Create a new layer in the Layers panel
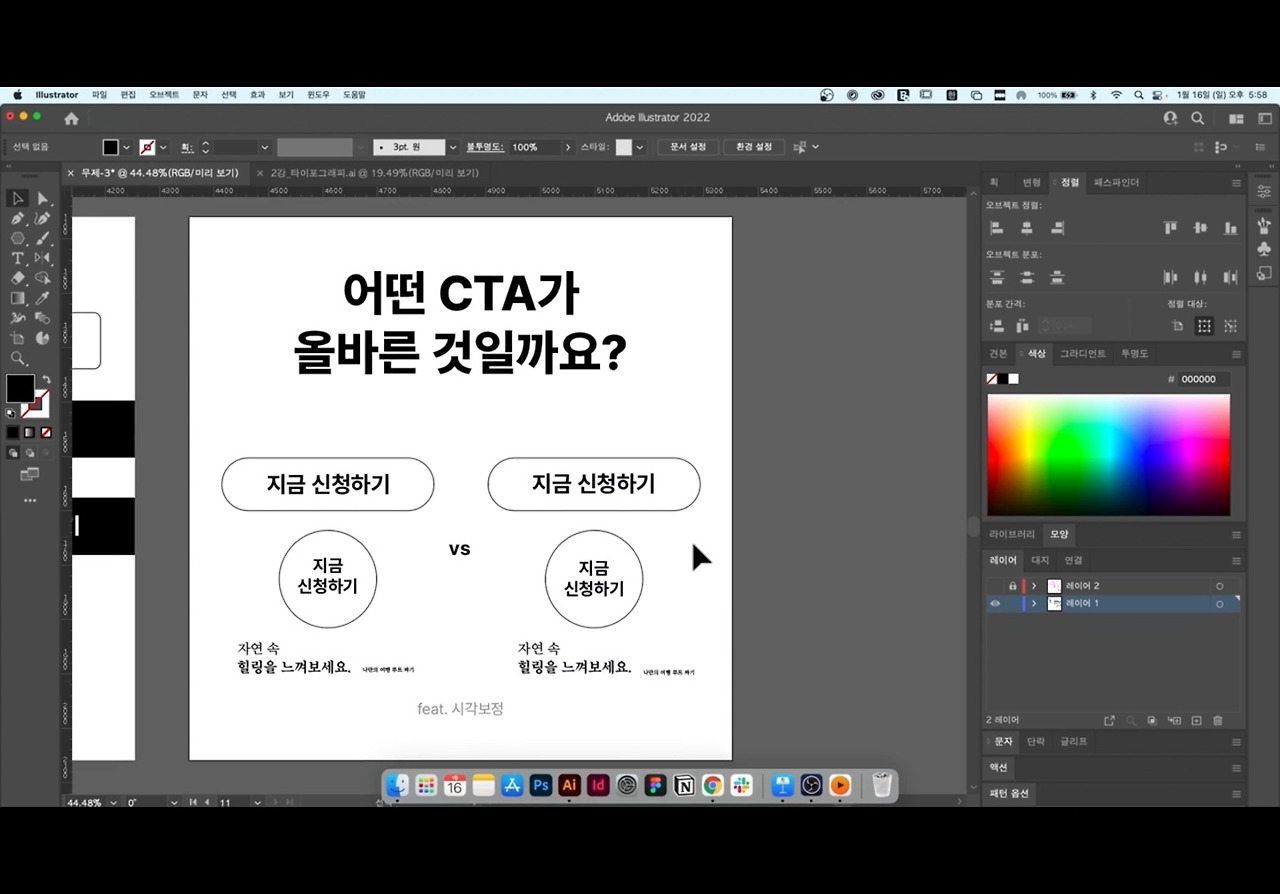Image resolution: width=1280 pixels, height=894 pixels. pyautogui.click(x=1196, y=720)
